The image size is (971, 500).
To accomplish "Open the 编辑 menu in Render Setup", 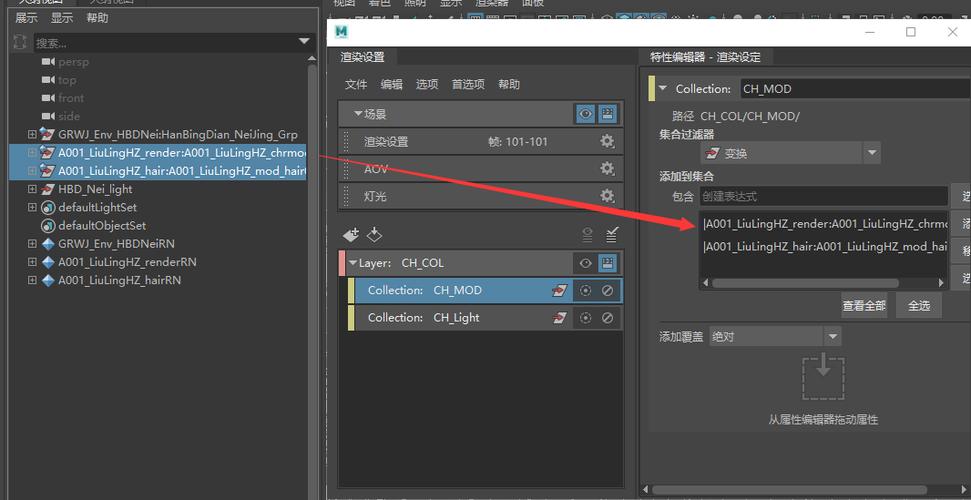I will (x=391, y=84).
